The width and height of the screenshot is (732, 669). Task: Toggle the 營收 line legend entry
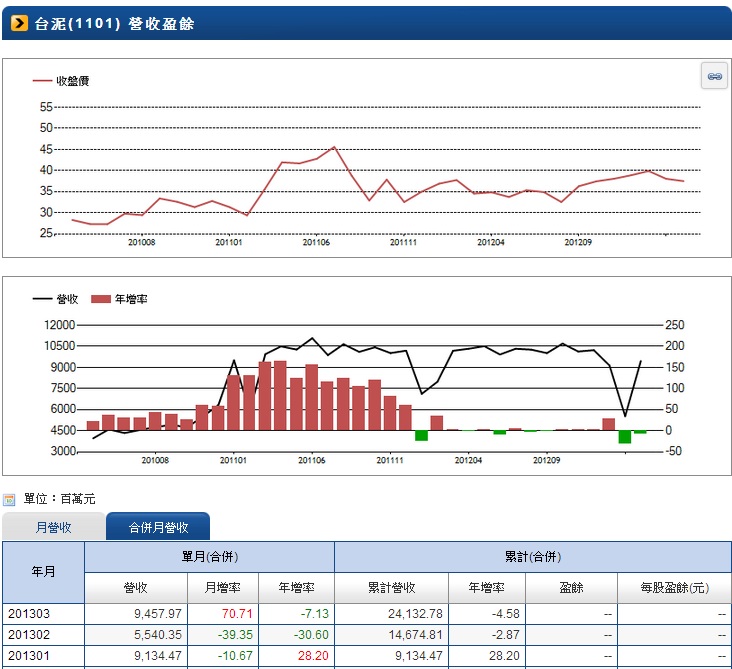pyautogui.click(x=55, y=299)
